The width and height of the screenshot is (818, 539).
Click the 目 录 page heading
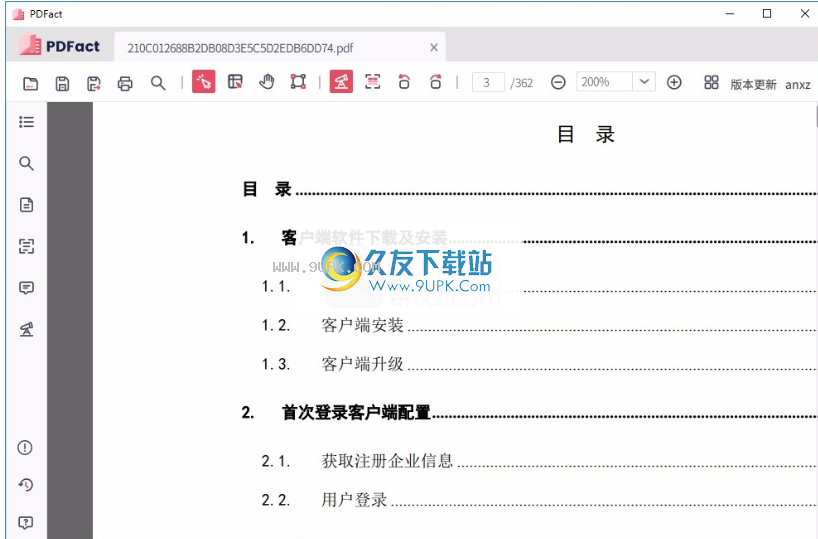[586, 135]
